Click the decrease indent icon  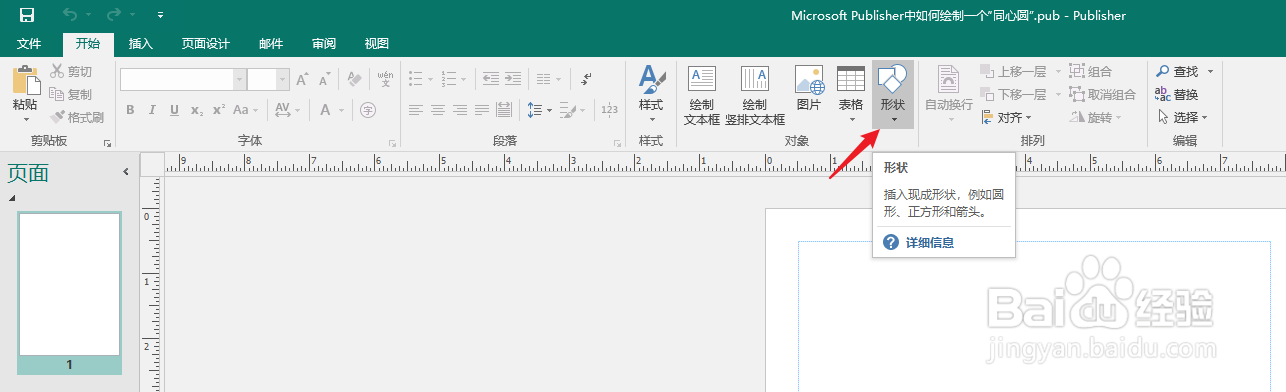point(490,79)
